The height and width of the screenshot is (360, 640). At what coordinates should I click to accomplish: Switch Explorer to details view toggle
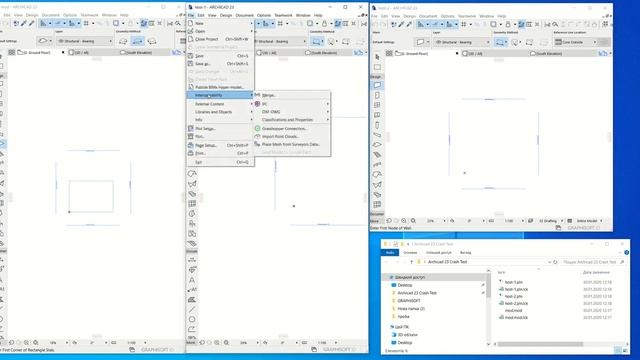tap(618, 351)
